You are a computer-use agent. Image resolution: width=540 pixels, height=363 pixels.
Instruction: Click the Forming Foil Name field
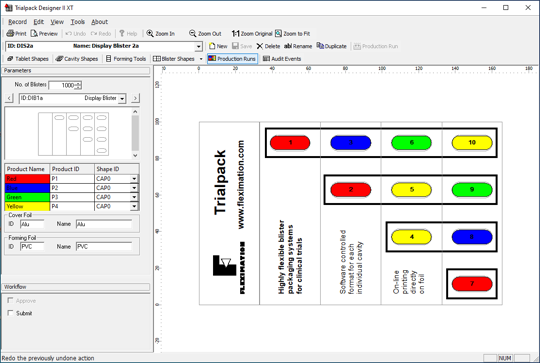pyautogui.click(x=104, y=247)
